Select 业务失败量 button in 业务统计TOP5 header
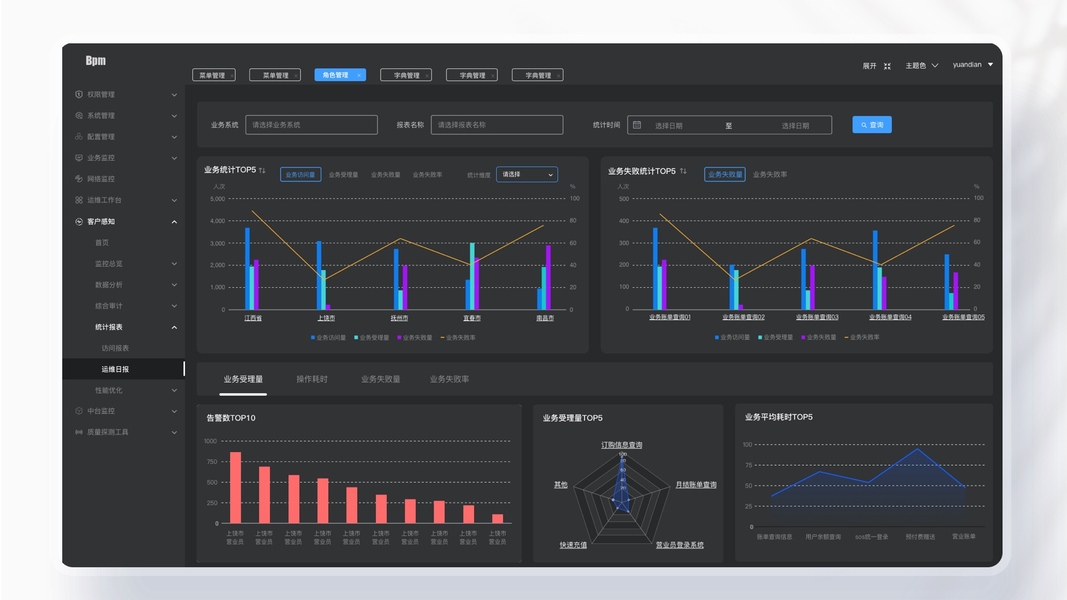The height and width of the screenshot is (600, 1067). 386,175
